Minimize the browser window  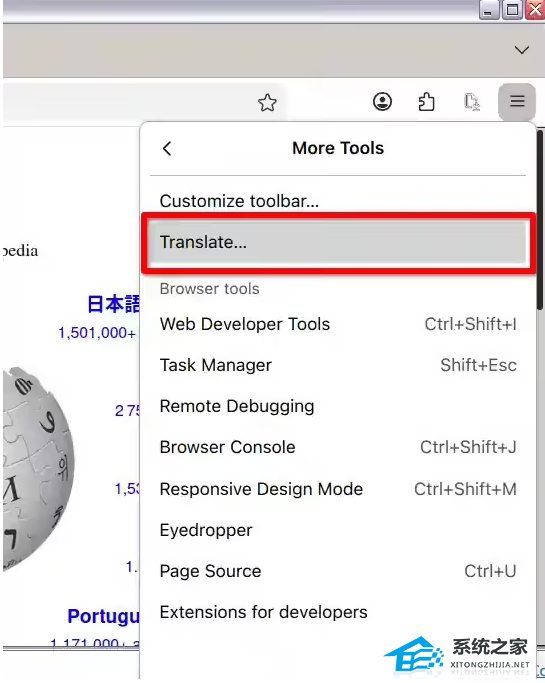click(488, 10)
